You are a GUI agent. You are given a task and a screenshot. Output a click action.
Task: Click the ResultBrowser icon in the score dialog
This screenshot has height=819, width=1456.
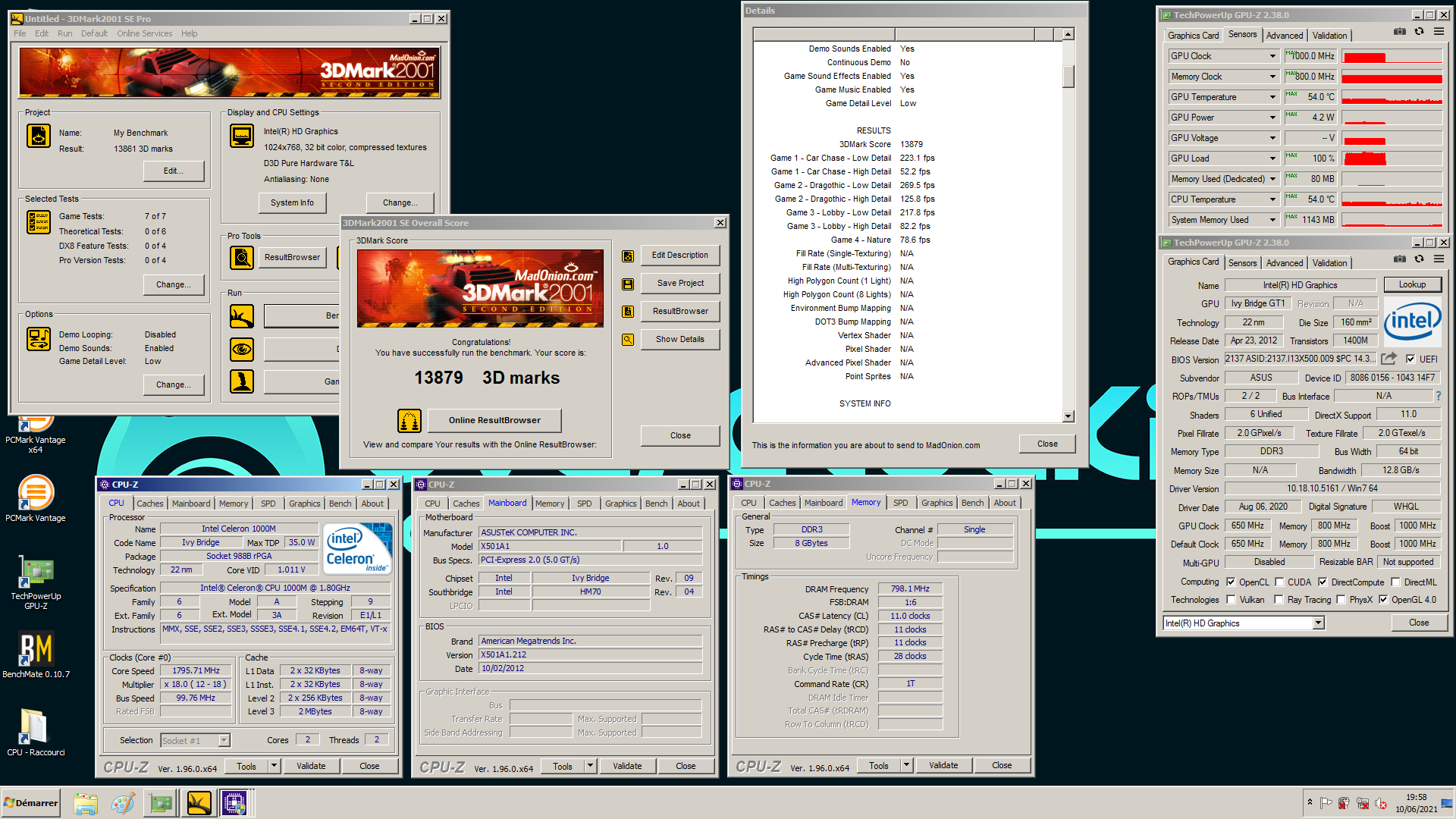[628, 312]
